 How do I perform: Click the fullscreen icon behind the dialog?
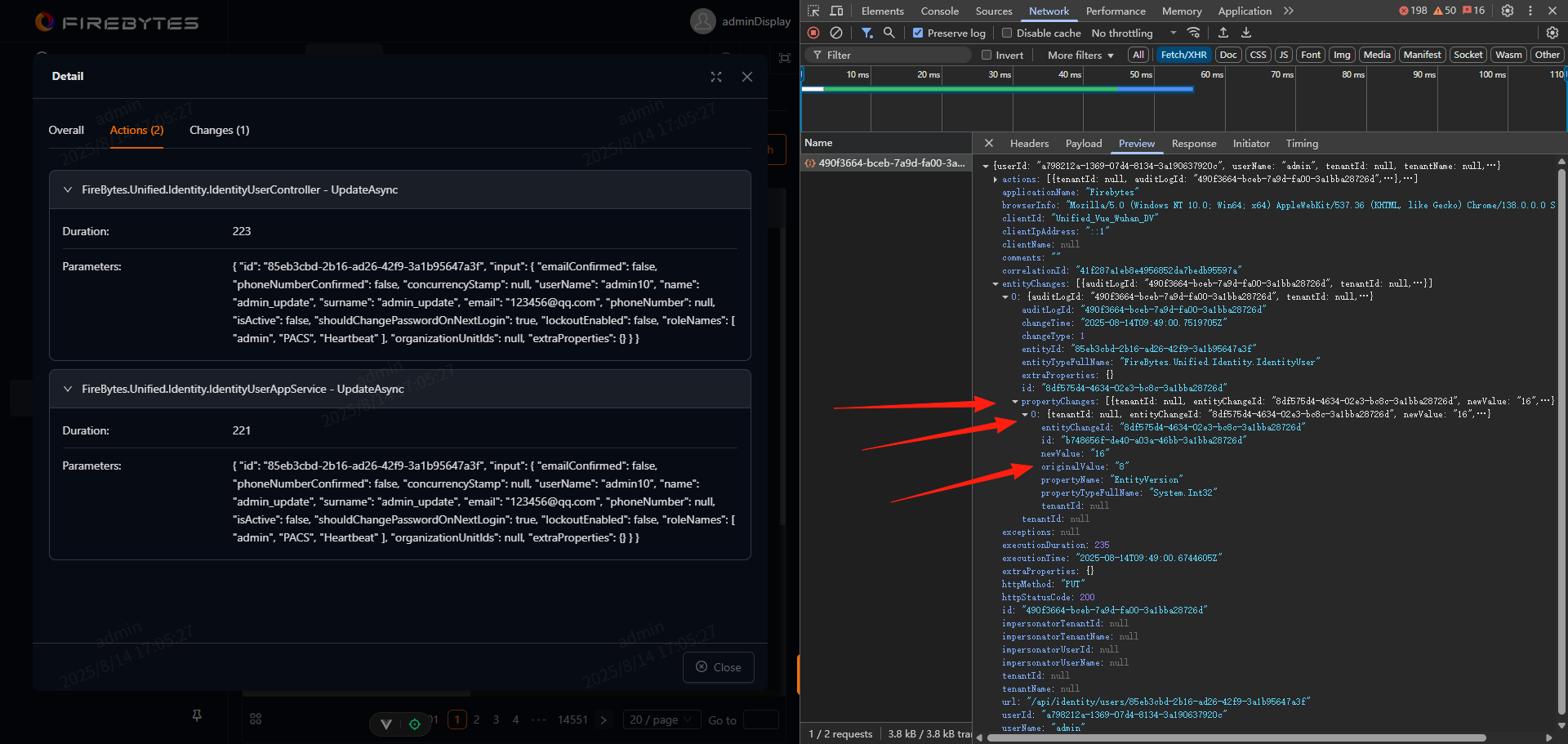click(785, 58)
